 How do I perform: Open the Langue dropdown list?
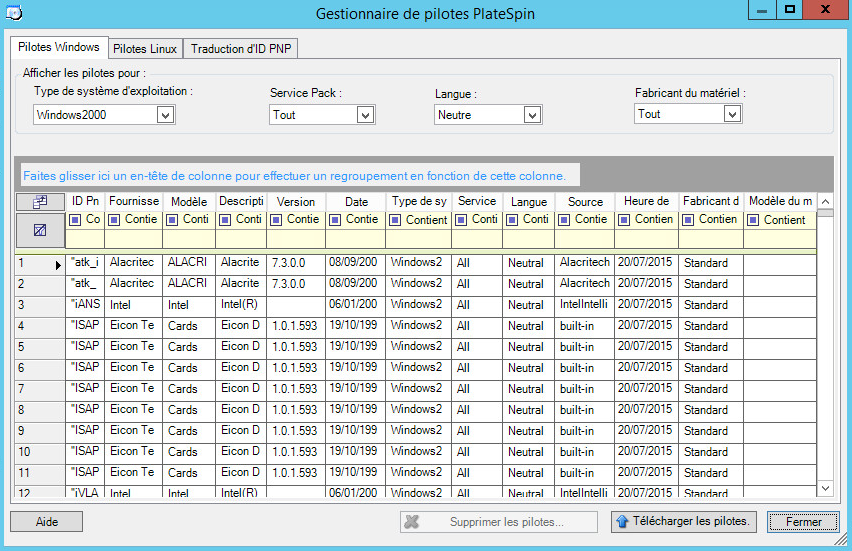pos(532,115)
